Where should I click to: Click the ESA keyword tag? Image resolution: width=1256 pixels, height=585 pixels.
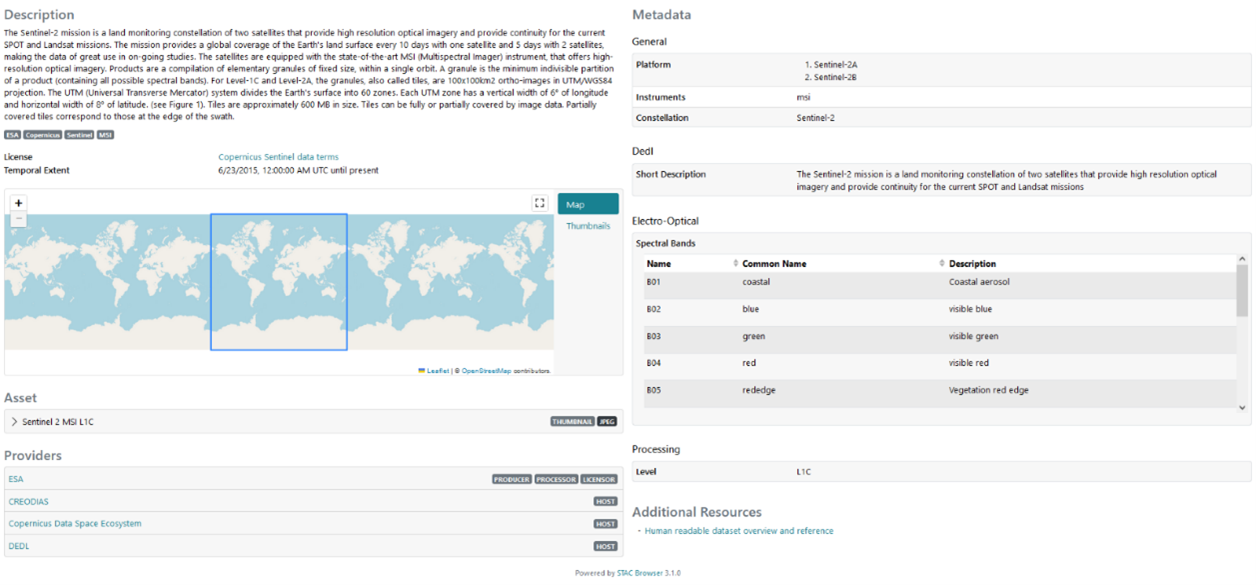[x=12, y=134]
